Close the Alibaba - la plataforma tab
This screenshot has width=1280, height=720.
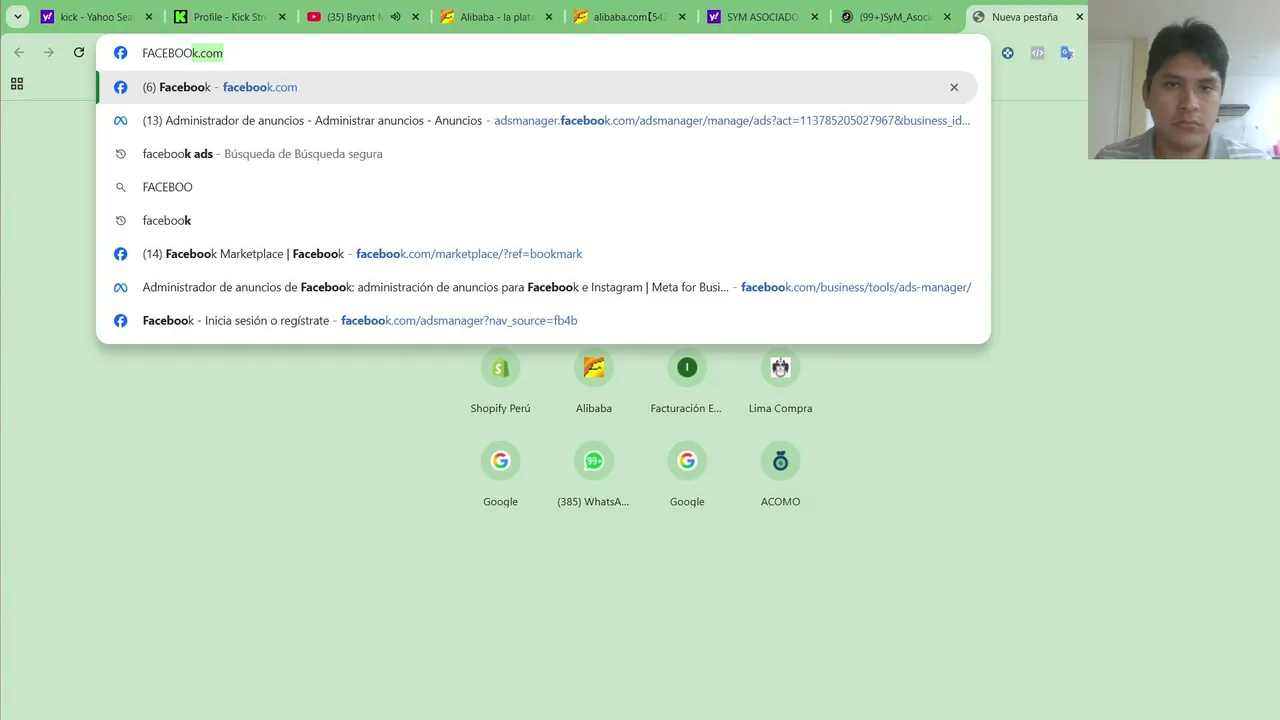548,17
